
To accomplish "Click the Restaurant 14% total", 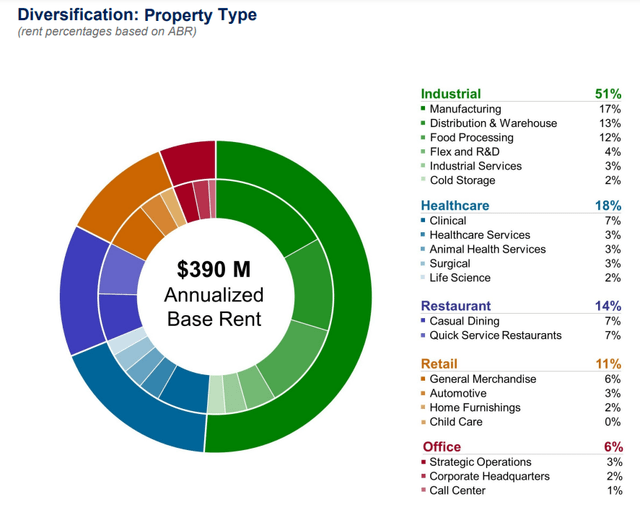I will click(608, 306).
